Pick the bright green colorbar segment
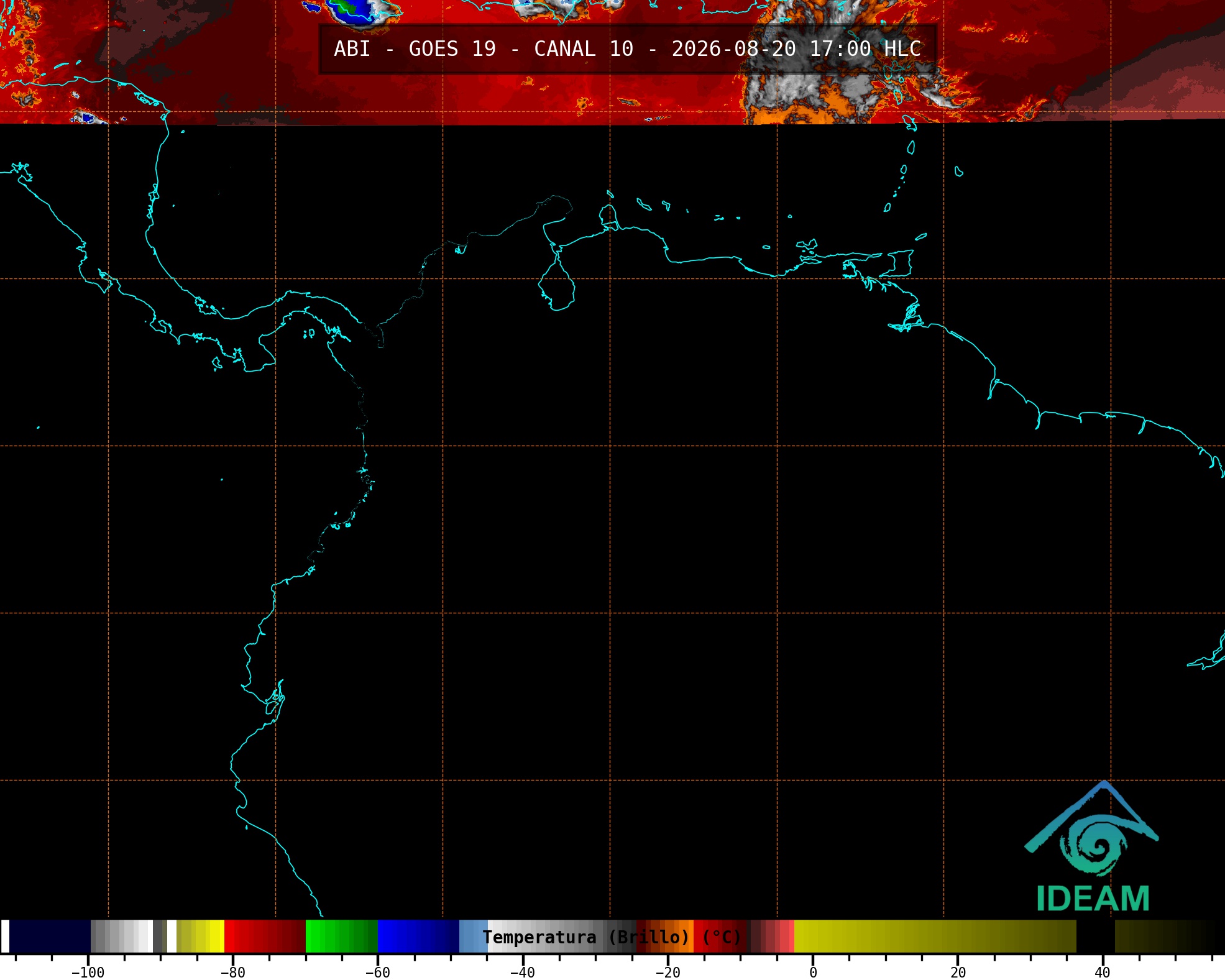 [342, 936]
